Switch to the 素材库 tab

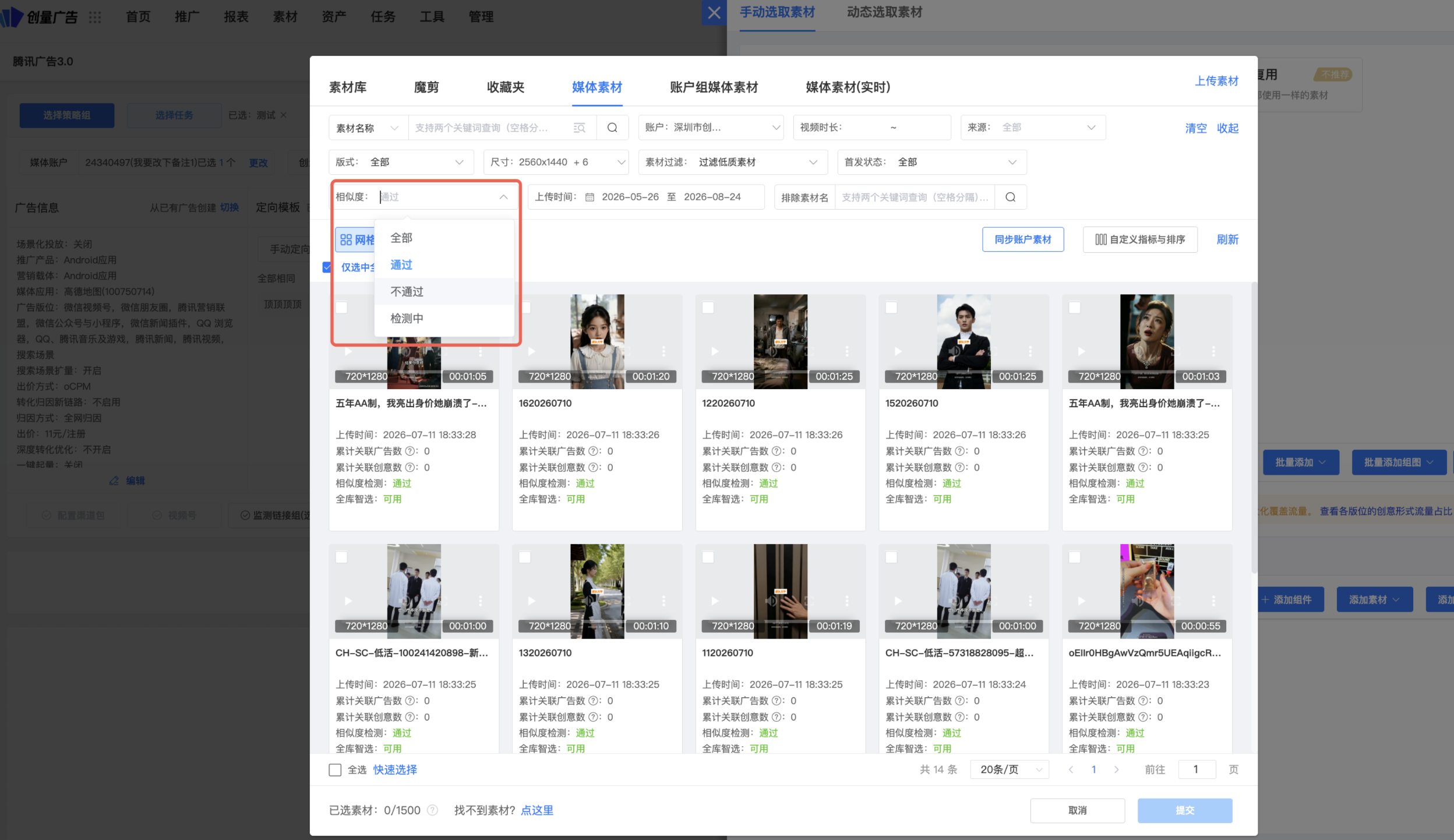click(348, 87)
